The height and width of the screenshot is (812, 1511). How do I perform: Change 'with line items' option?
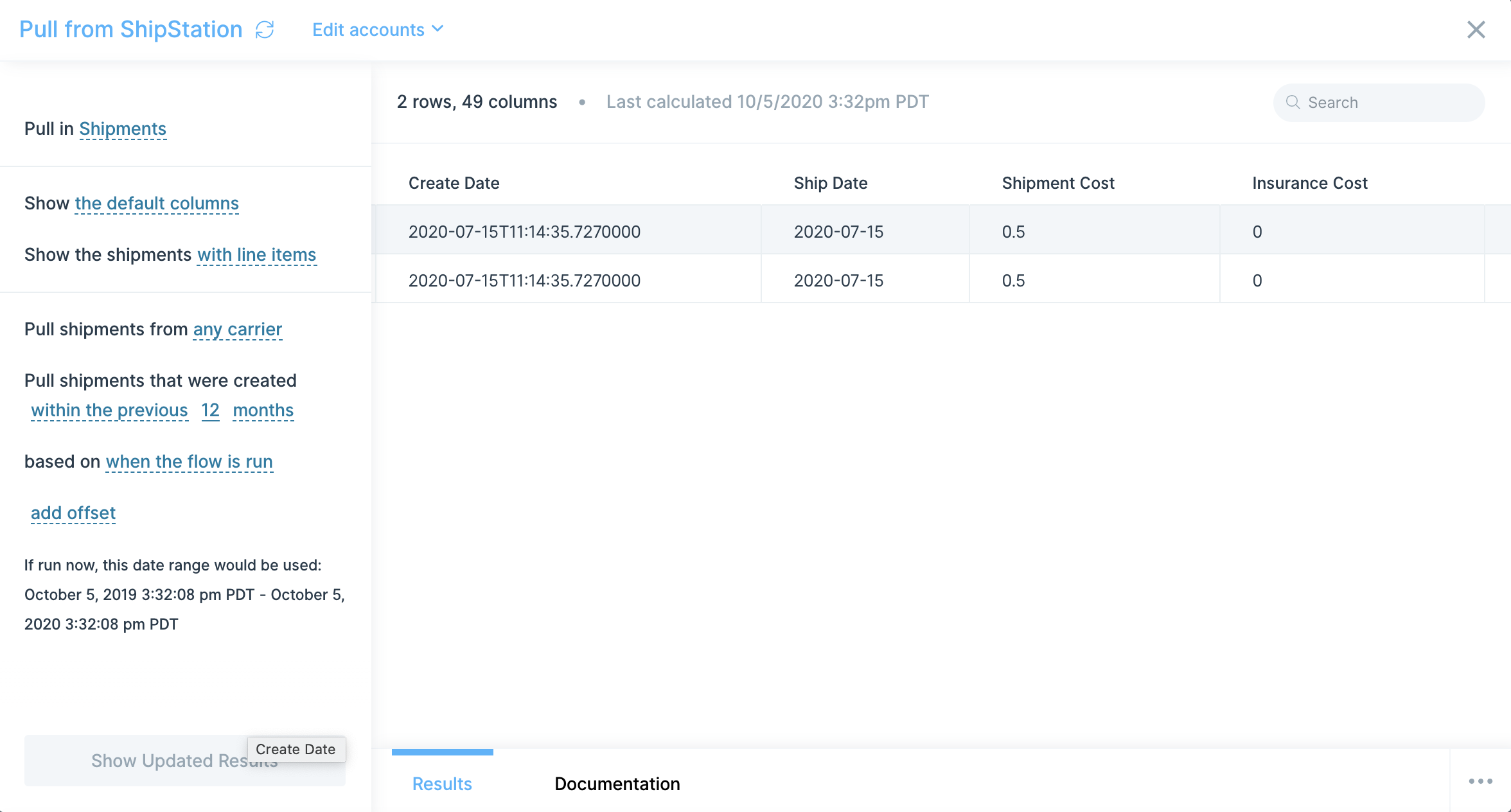[x=256, y=255]
